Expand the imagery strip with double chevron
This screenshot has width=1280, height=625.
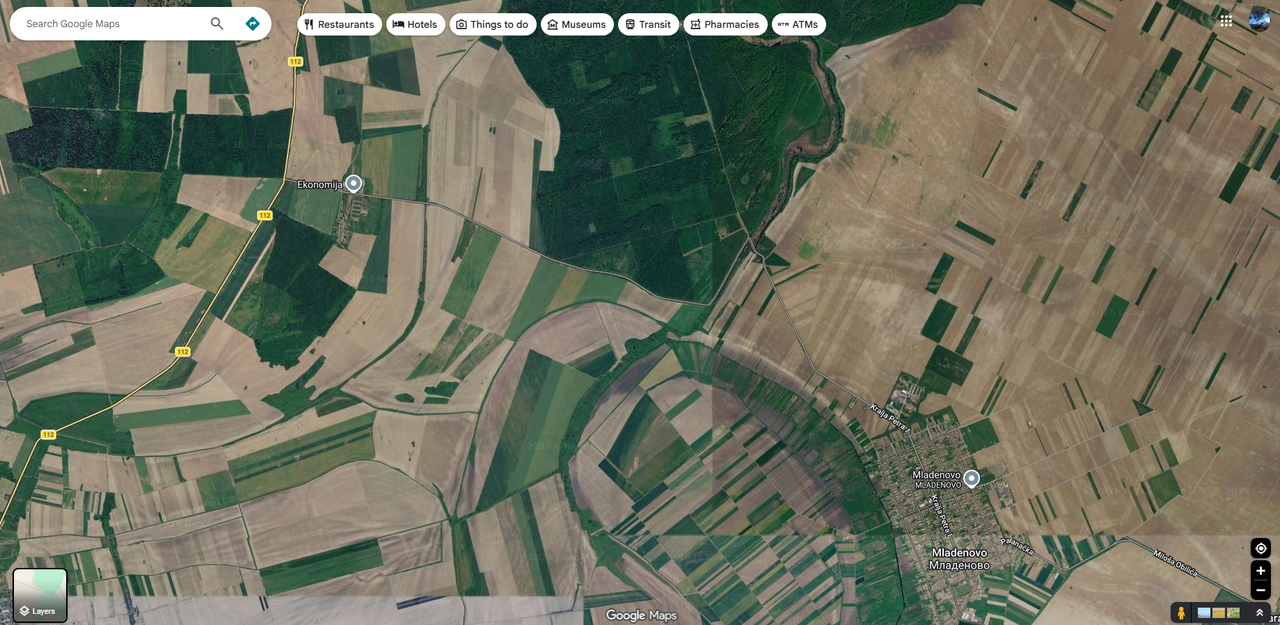(x=1259, y=612)
